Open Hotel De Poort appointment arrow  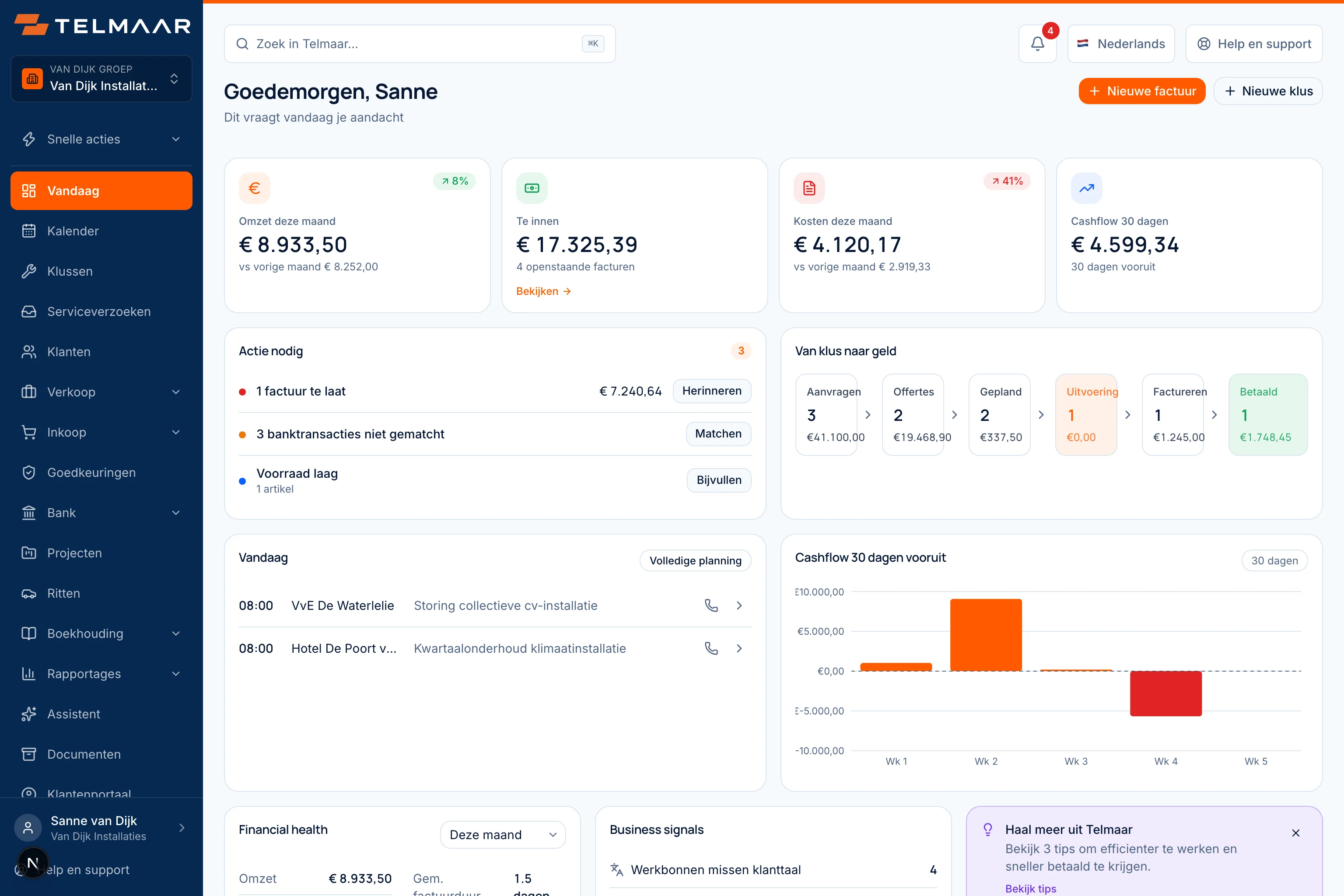click(x=739, y=648)
